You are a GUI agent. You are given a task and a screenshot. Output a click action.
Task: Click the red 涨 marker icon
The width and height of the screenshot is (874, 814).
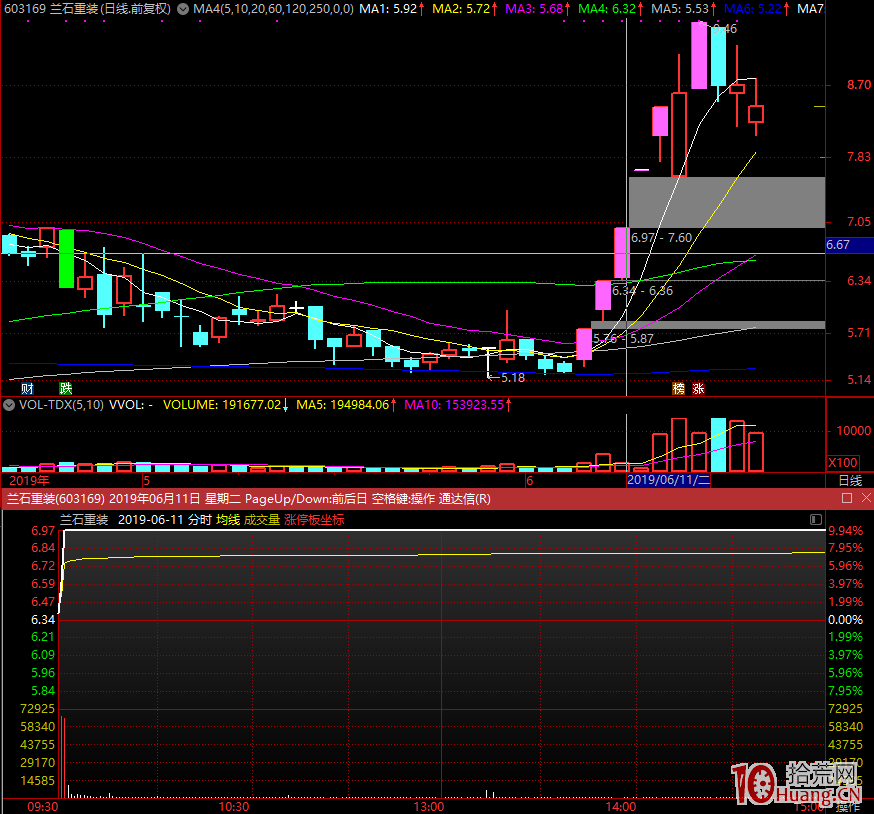(698, 388)
